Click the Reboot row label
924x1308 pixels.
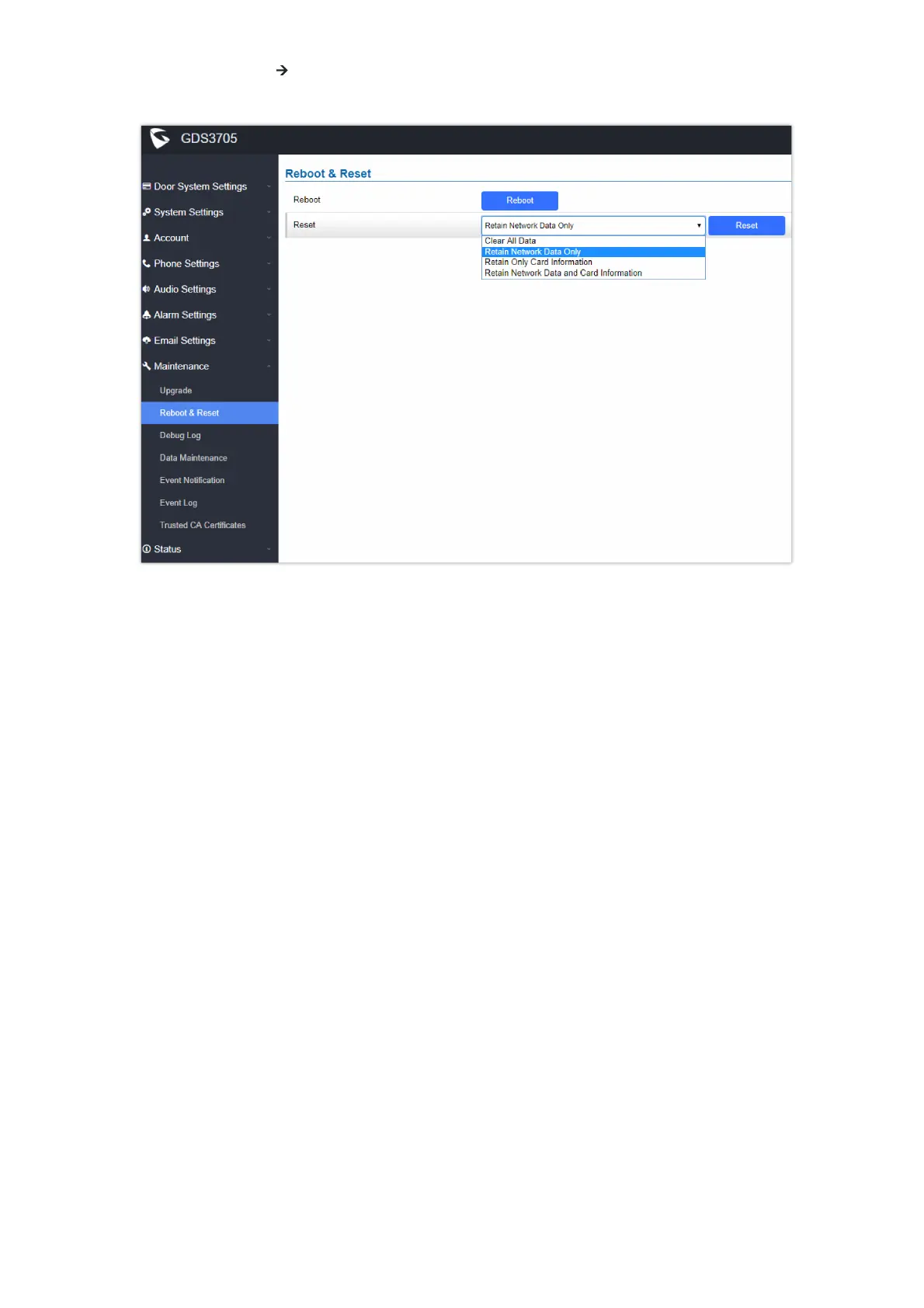coord(307,200)
